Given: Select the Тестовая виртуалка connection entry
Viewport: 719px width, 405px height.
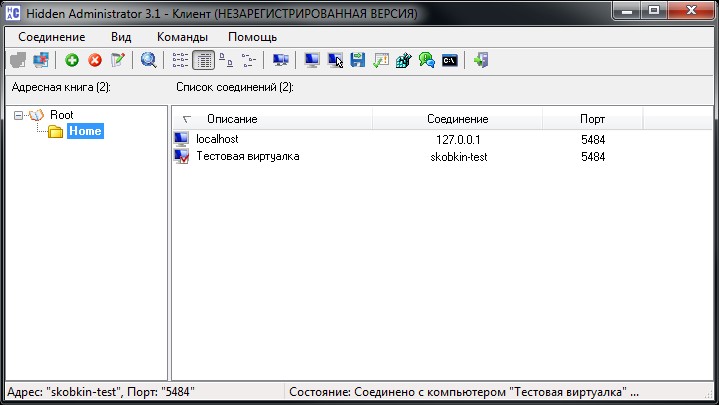Looking at the screenshot, I should [x=247, y=157].
